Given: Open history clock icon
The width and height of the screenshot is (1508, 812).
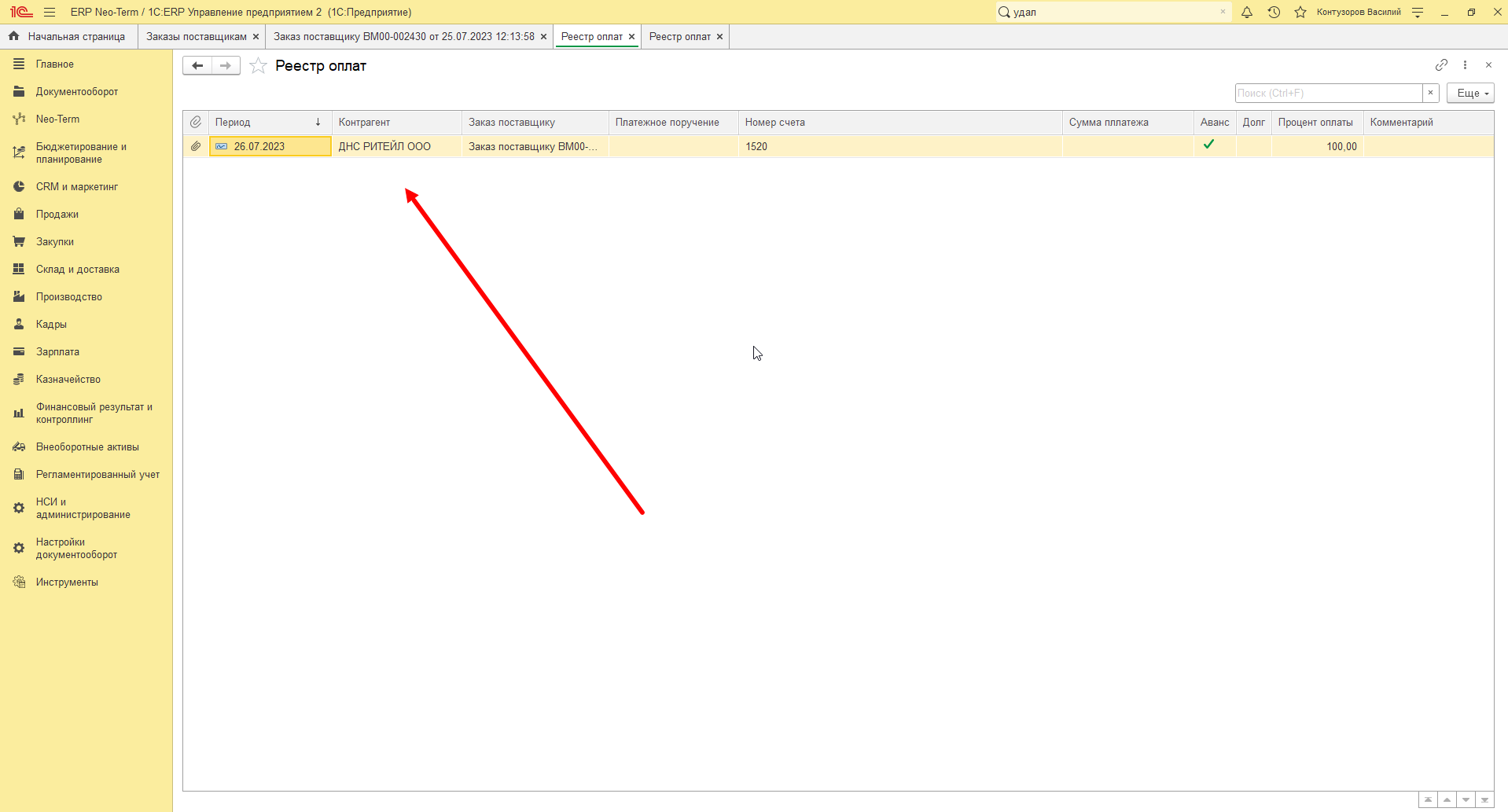Looking at the screenshot, I should 1274,12.
